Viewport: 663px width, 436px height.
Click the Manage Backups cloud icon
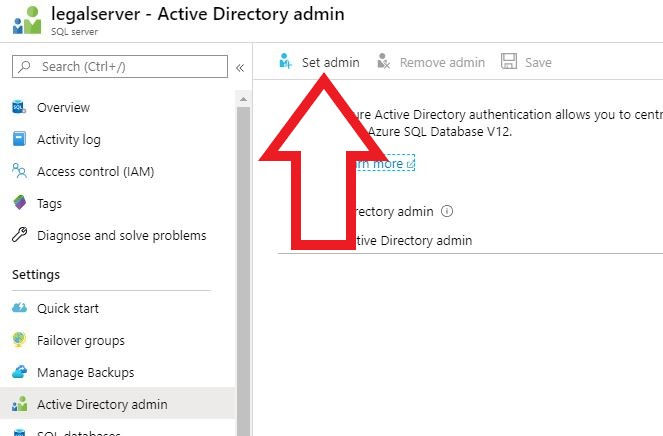click(19, 372)
